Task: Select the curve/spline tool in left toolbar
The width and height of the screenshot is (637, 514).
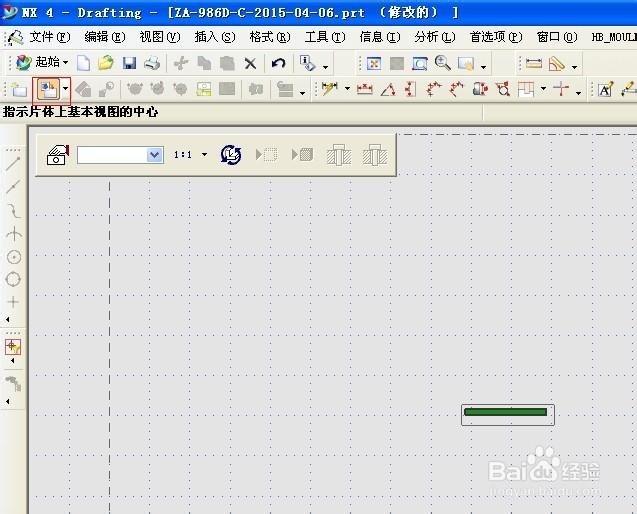Action: (x=14, y=211)
